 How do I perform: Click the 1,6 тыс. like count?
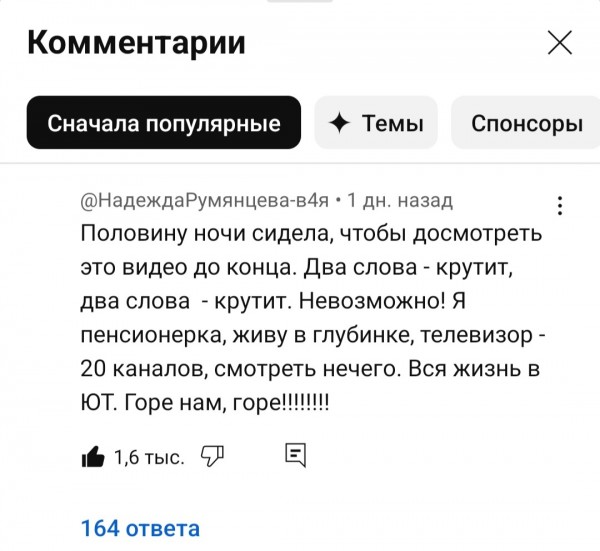click(149, 458)
